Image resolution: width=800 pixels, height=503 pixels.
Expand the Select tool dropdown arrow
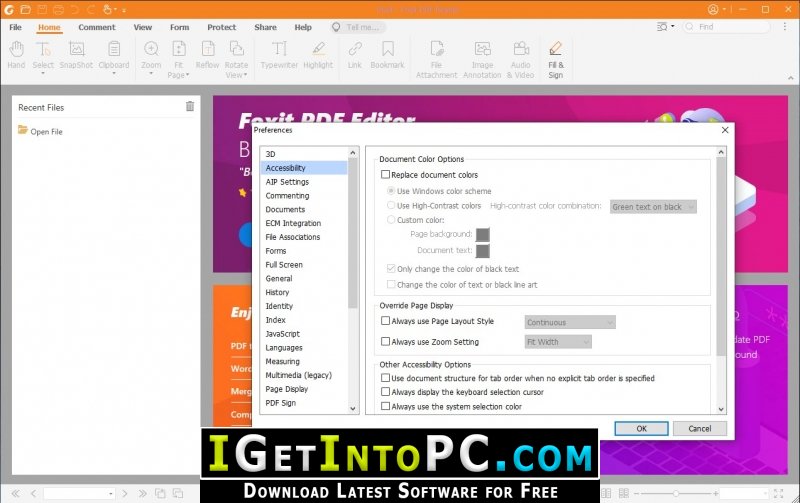pyautogui.click(x=43, y=73)
